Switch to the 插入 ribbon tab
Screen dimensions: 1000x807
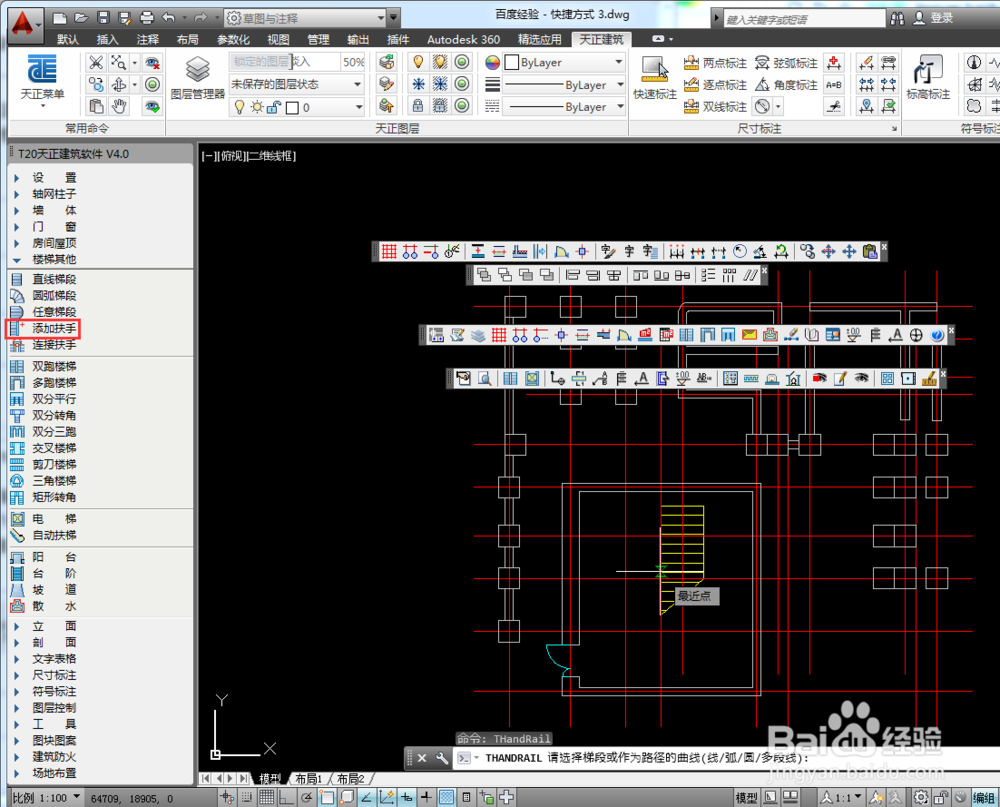pyautogui.click(x=107, y=40)
